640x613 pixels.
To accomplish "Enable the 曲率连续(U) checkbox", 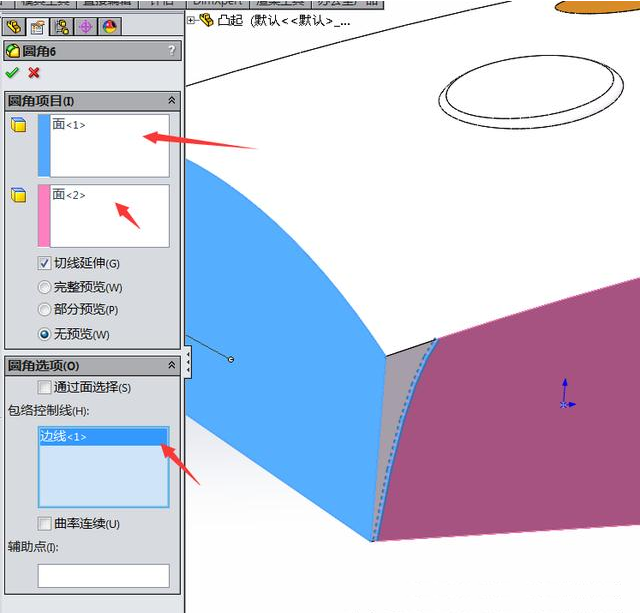I will click(44, 523).
